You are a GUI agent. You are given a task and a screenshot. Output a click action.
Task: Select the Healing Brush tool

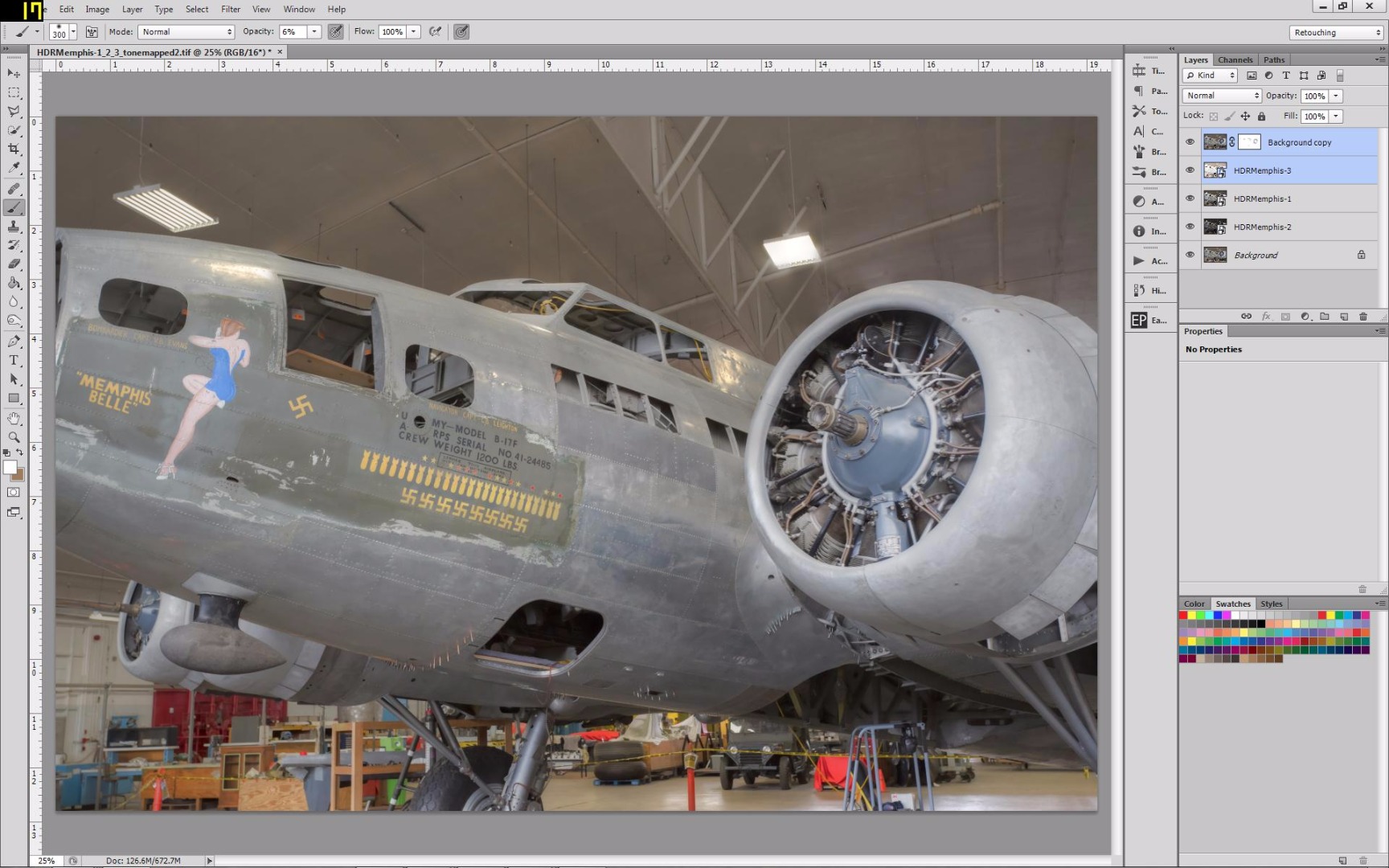click(14, 189)
